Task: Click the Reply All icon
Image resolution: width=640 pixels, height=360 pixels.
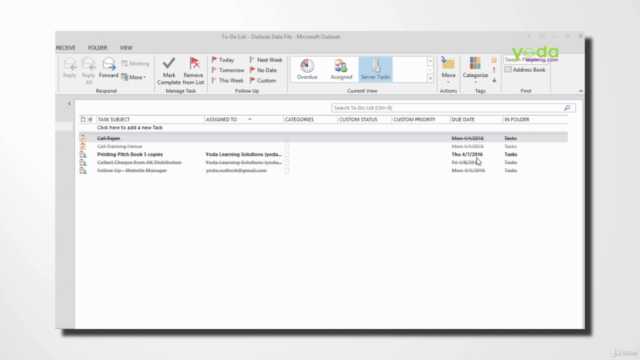Action: click(88, 71)
